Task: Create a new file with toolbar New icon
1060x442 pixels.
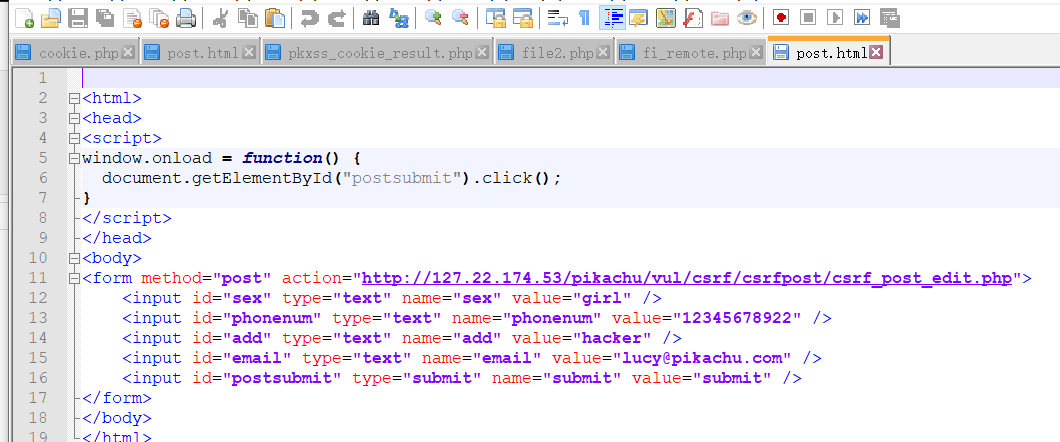Action: click(24, 18)
